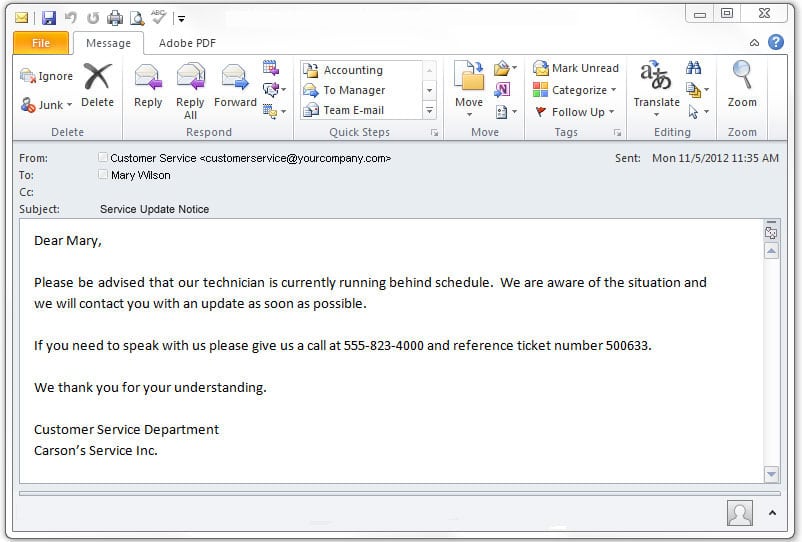Click the icon above the body scrollbar
The image size is (802, 542).
(x=771, y=233)
